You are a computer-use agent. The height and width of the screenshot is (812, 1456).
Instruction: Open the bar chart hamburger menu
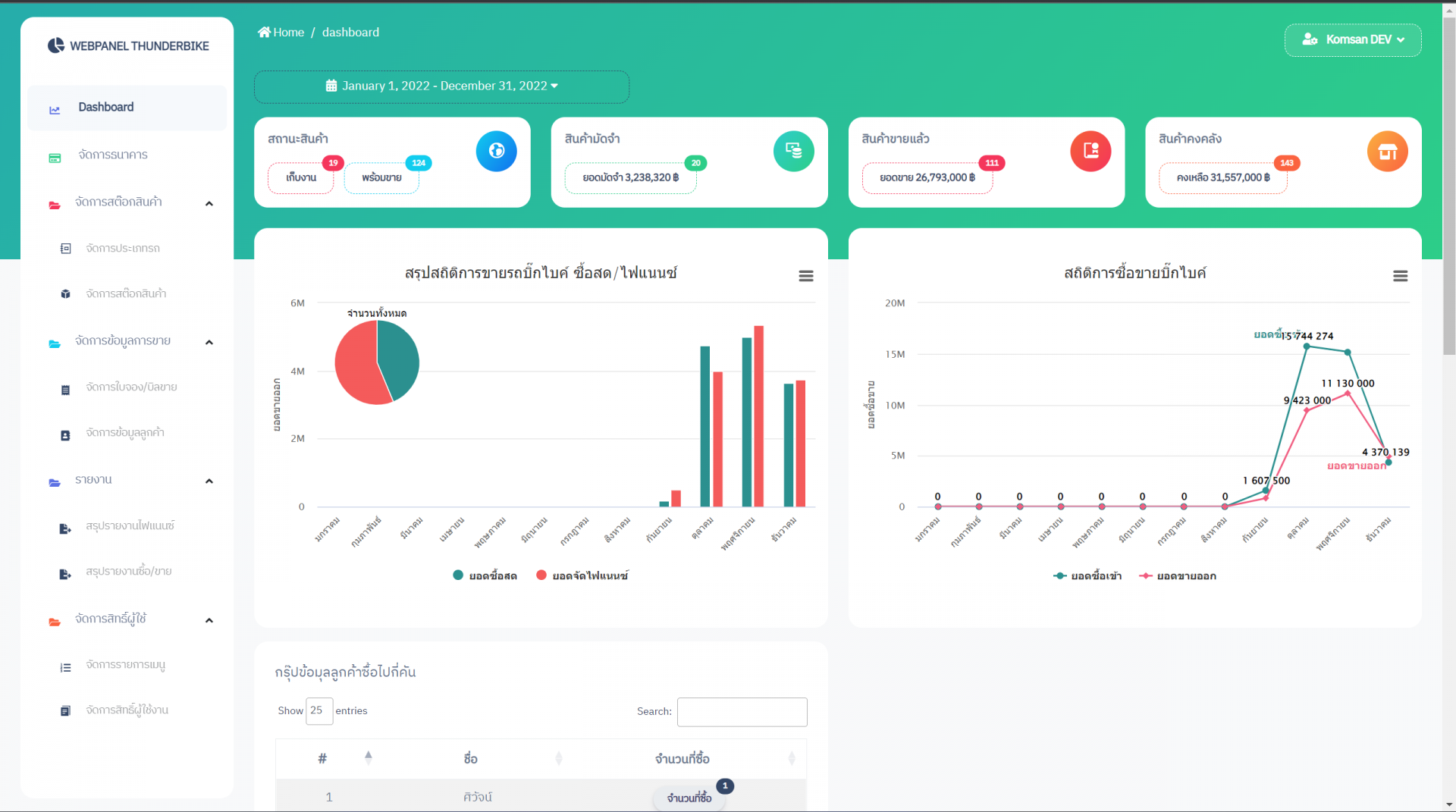click(805, 276)
